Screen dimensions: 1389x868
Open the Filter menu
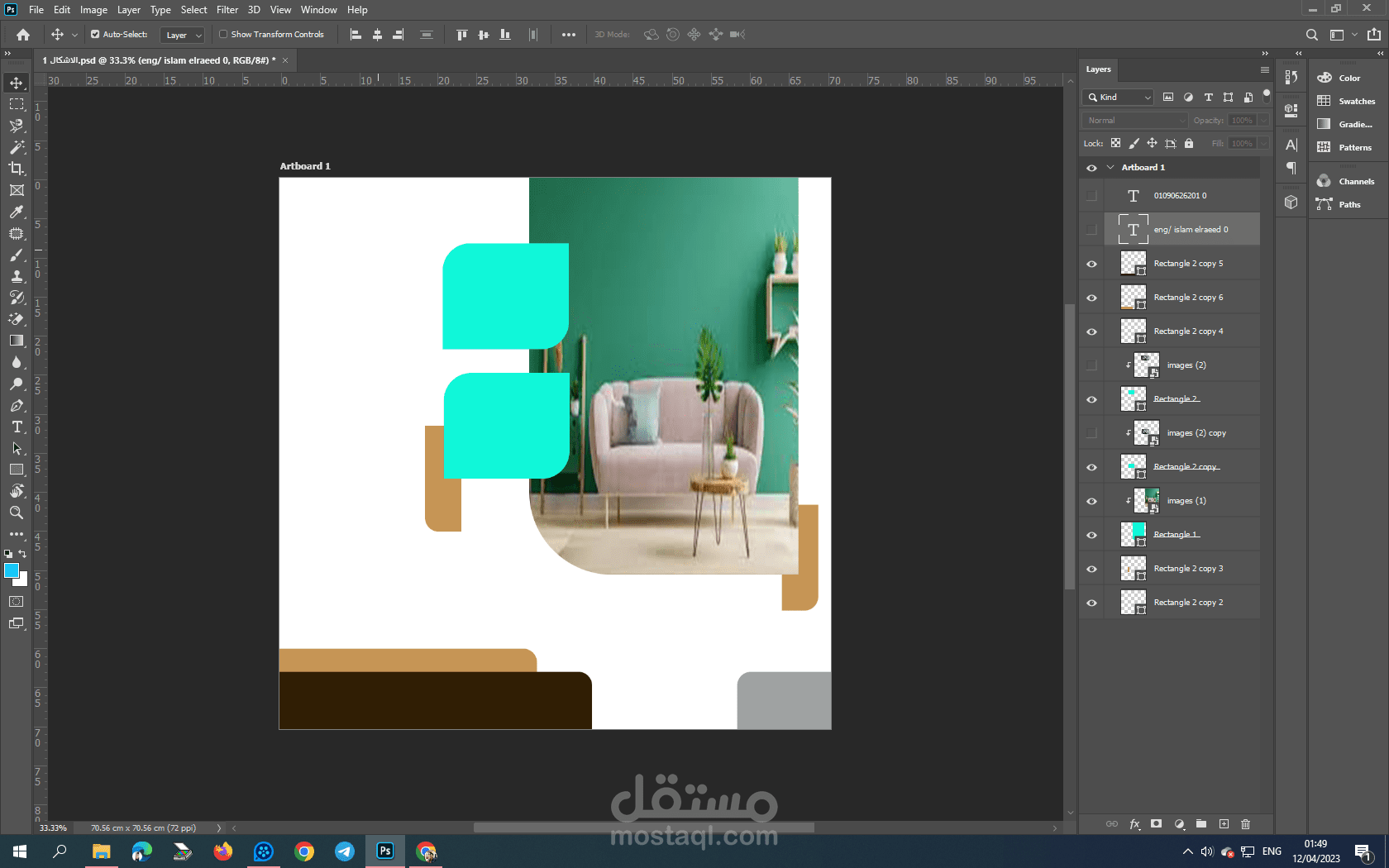point(227,10)
